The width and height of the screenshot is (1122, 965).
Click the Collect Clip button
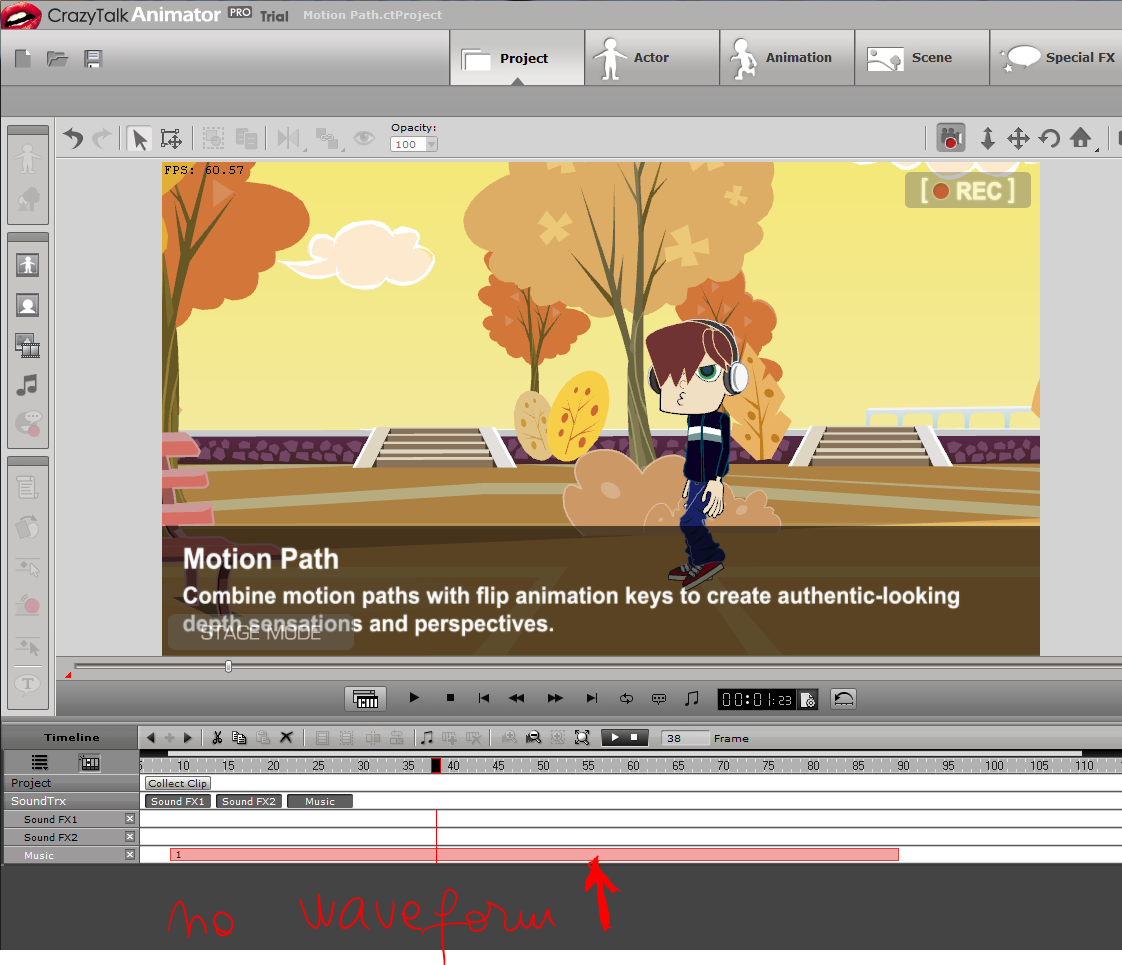[178, 783]
